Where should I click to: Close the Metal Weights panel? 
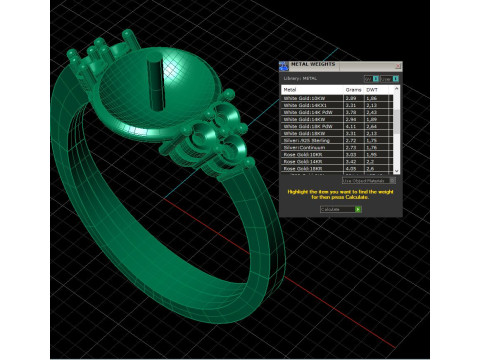click(398, 66)
